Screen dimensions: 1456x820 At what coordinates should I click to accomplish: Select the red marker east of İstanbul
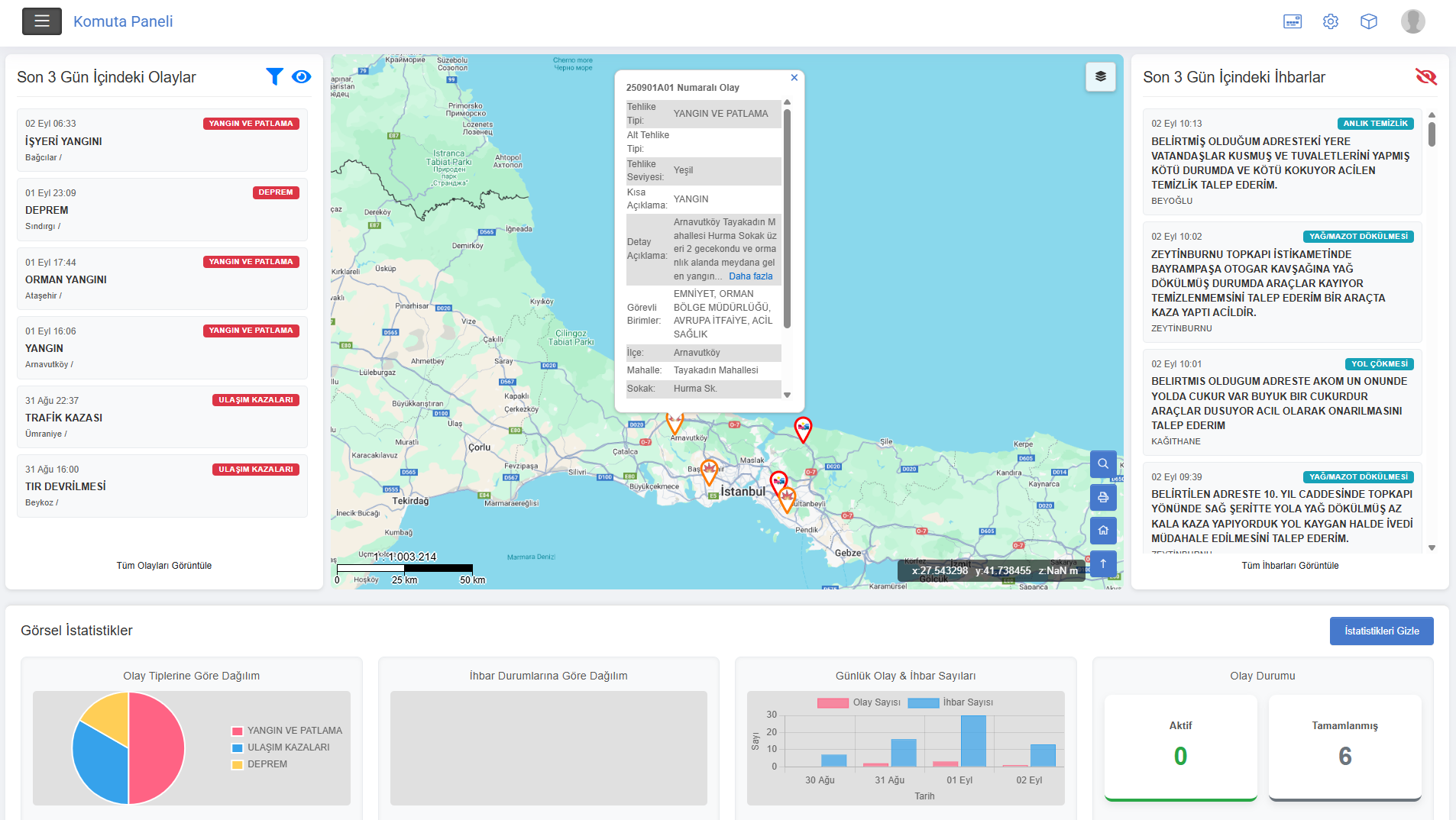click(x=778, y=483)
